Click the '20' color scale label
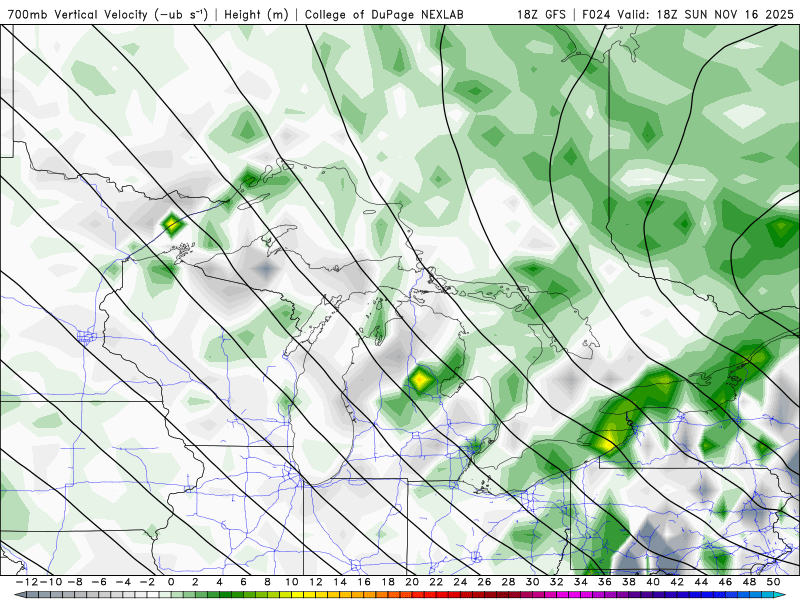The image size is (800, 600). coord(412,582)
